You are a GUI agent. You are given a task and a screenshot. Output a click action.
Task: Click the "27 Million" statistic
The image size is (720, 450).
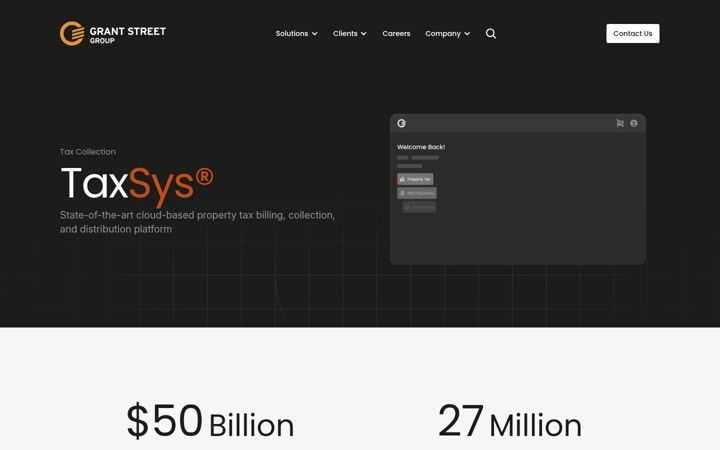tap(510, 421)
